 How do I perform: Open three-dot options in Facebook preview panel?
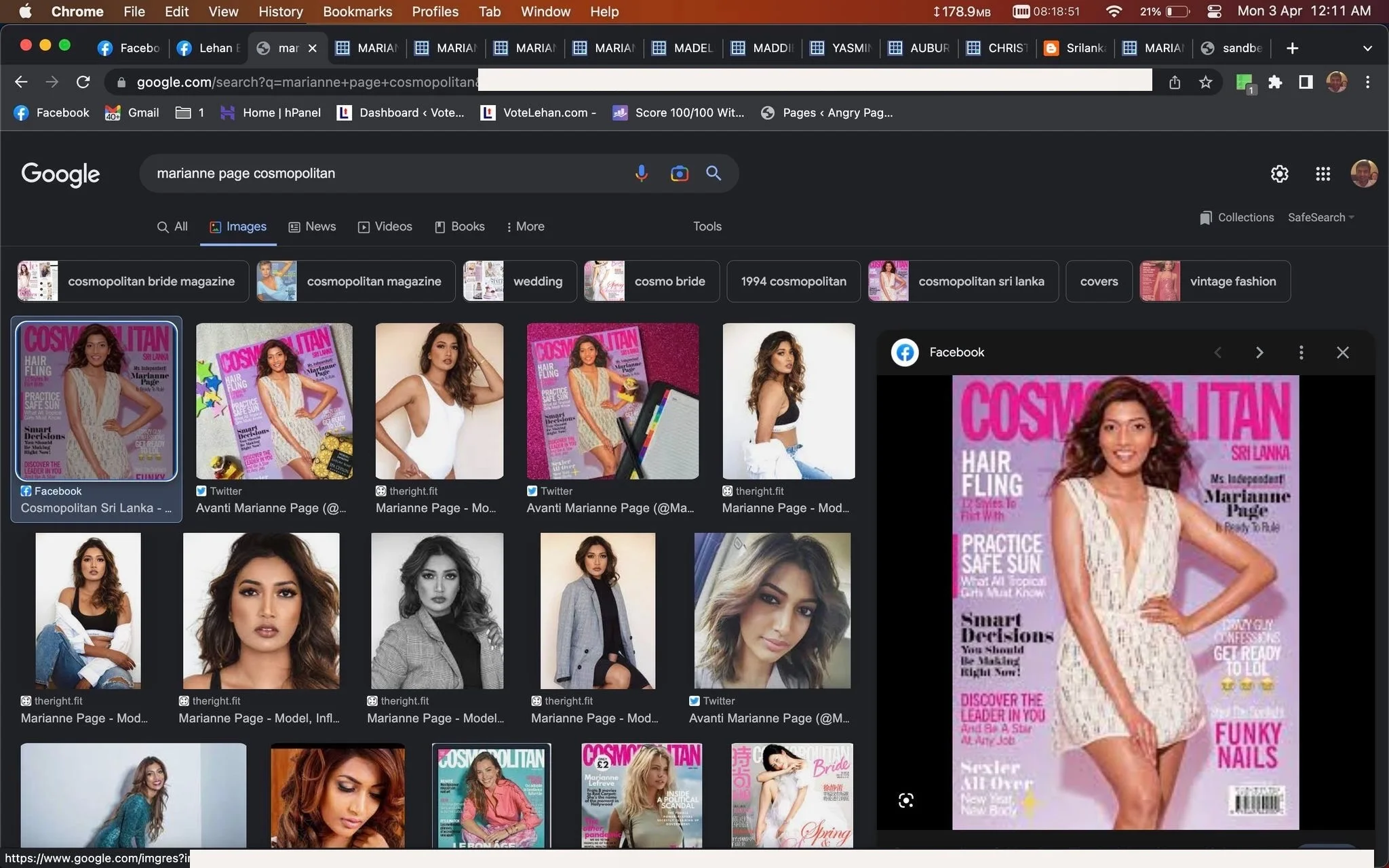[x=1301, y=353]
